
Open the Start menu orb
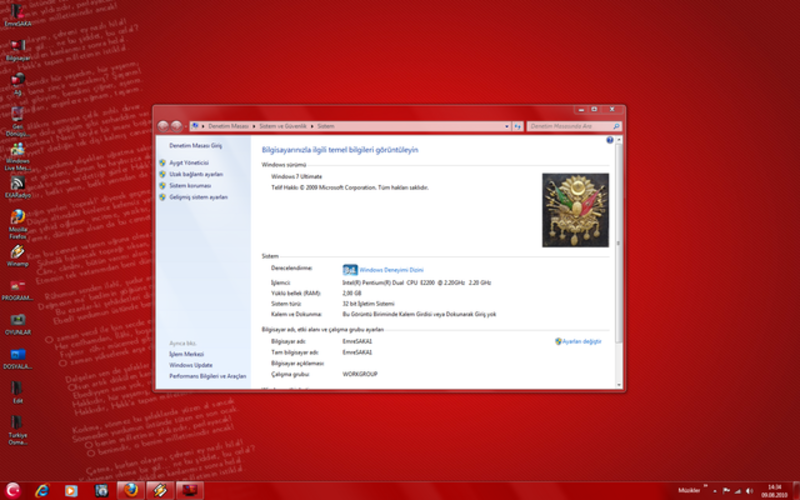pyautogui.click(x=13, y=490)
